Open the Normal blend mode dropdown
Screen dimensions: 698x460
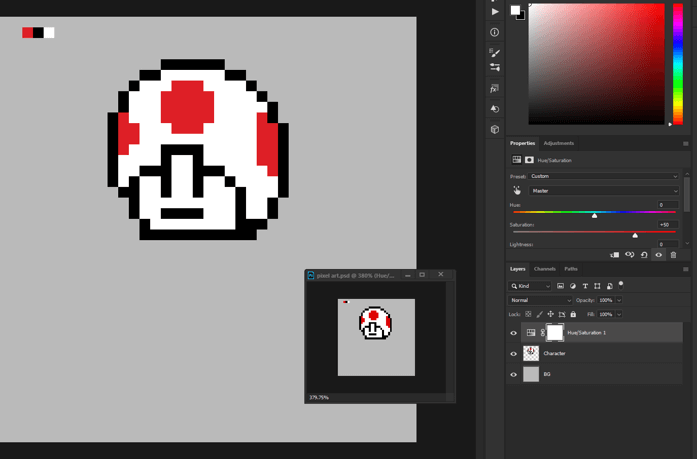pyautogui.click(x=540, y=300)
